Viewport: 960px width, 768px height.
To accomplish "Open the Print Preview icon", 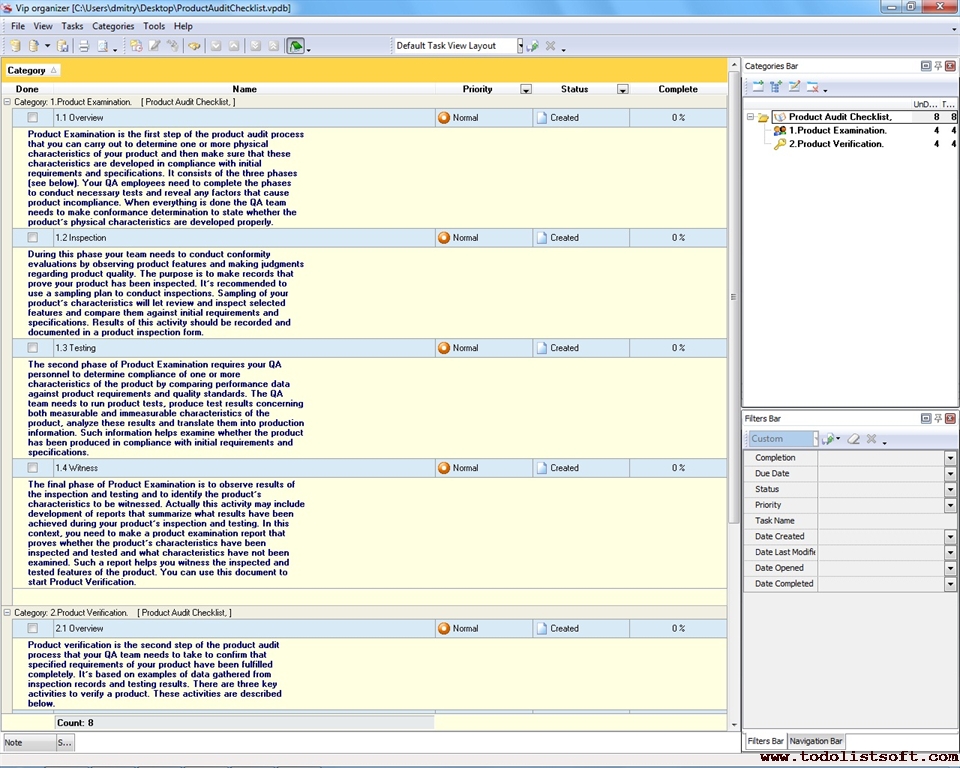I will [x=102, y=45].
